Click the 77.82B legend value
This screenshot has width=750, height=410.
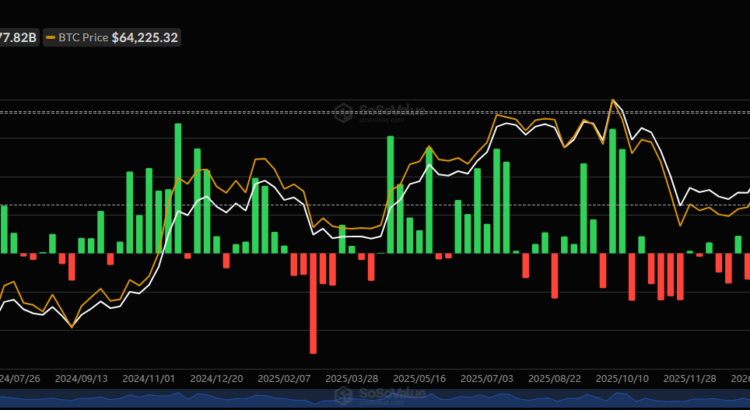18,38
